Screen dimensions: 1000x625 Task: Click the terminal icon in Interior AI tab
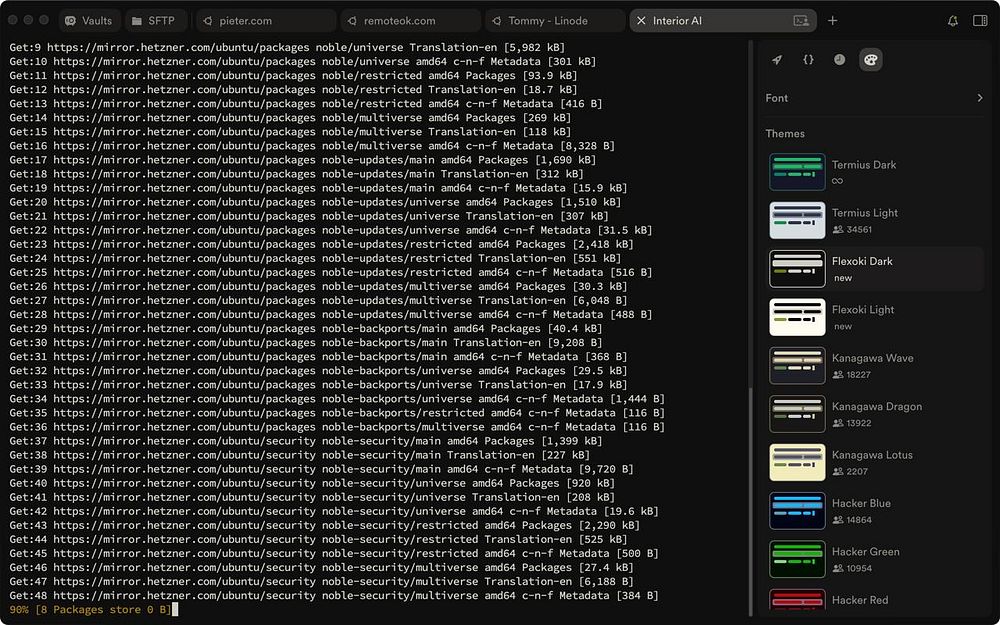tap(801, 20)
